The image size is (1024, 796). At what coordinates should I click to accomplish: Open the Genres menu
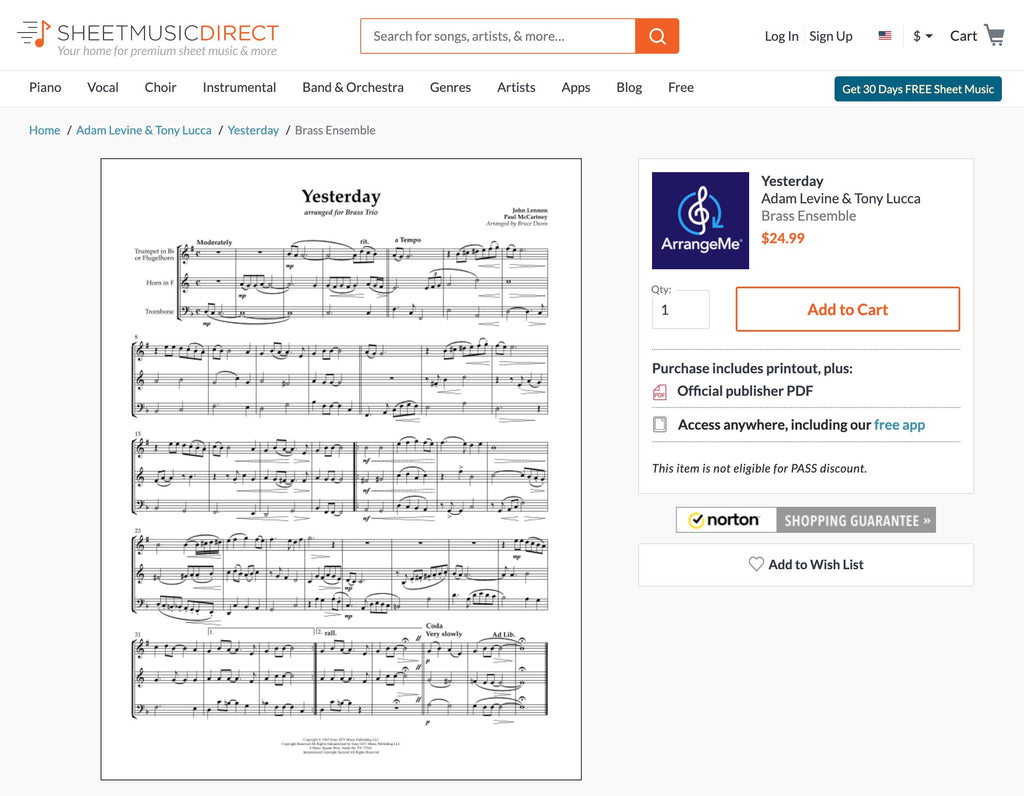point(450,87)
